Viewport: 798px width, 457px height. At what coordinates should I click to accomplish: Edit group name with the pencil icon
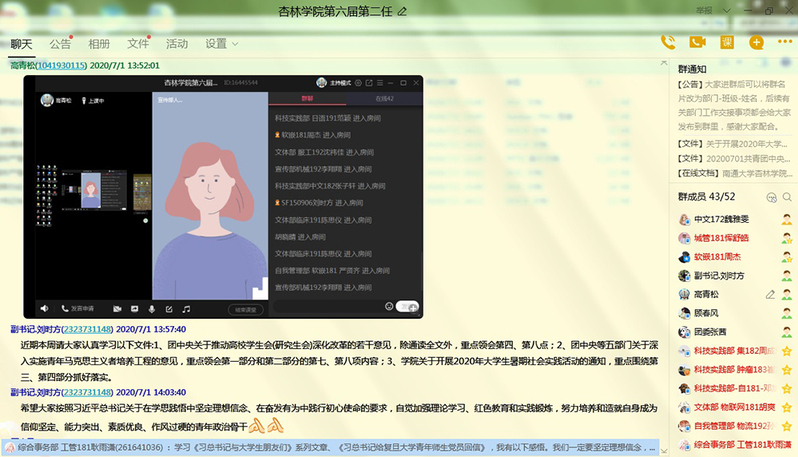402,11
